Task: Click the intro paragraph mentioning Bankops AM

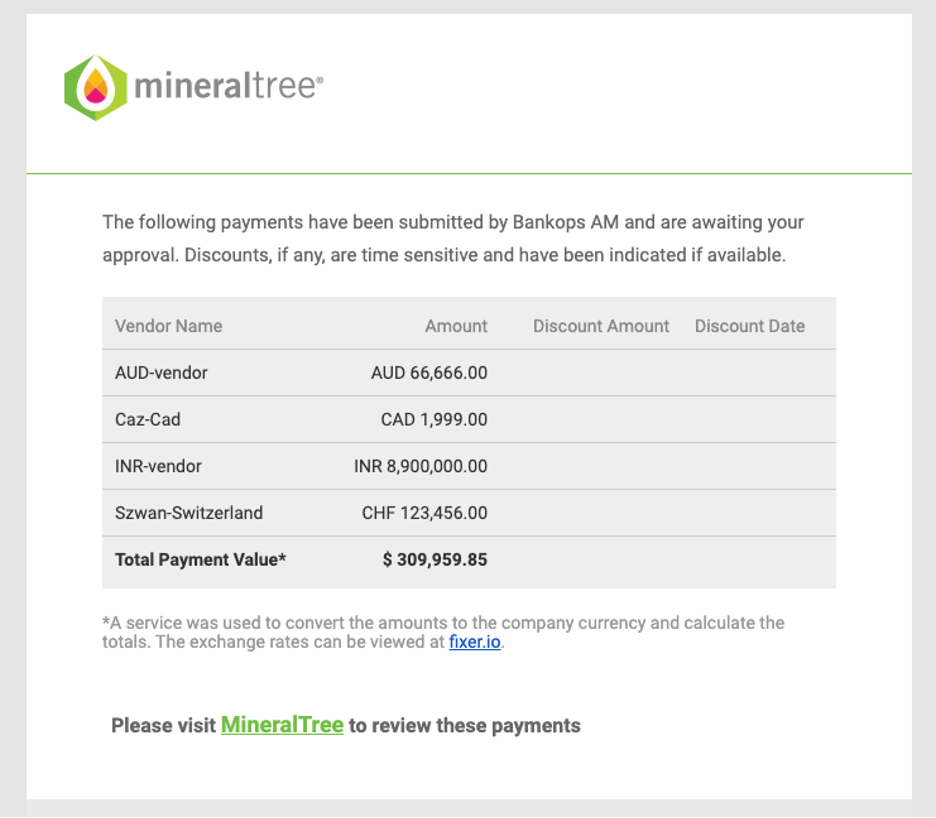Action: (453, 238)
